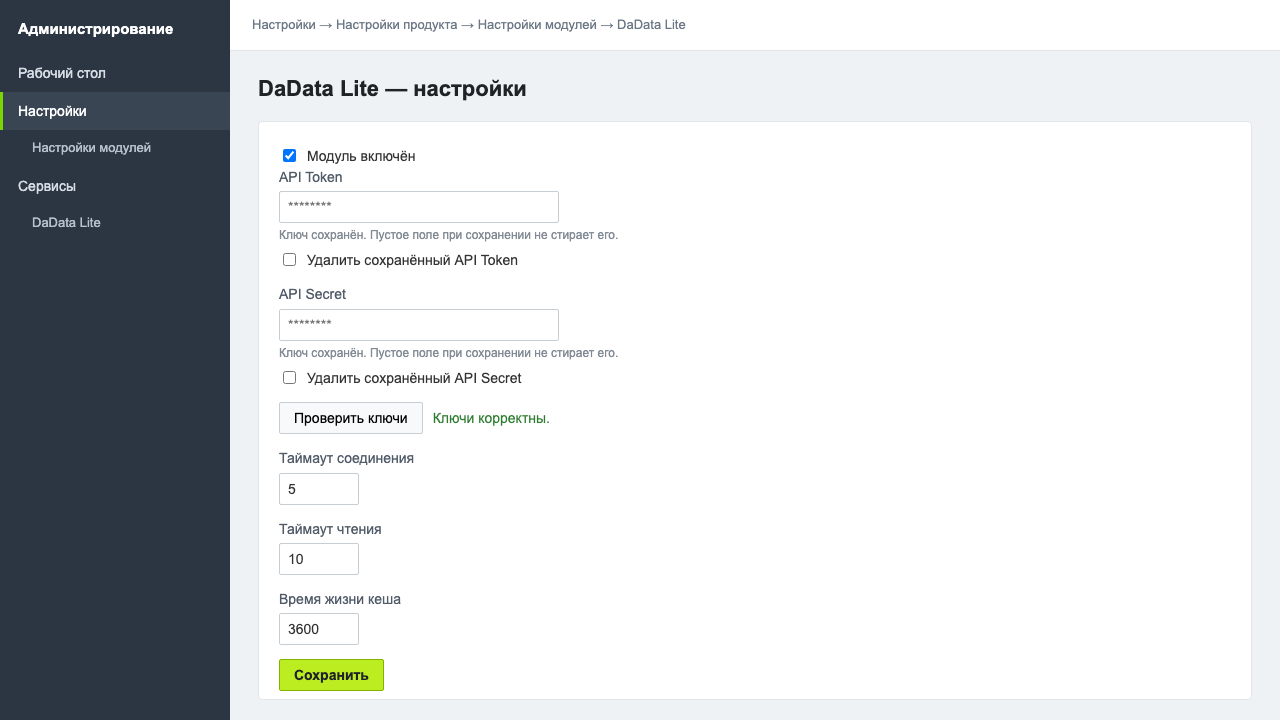1280x720 pixels.
Task: Focus the 'Время жизни кеша' field
Action: point(319,629)
